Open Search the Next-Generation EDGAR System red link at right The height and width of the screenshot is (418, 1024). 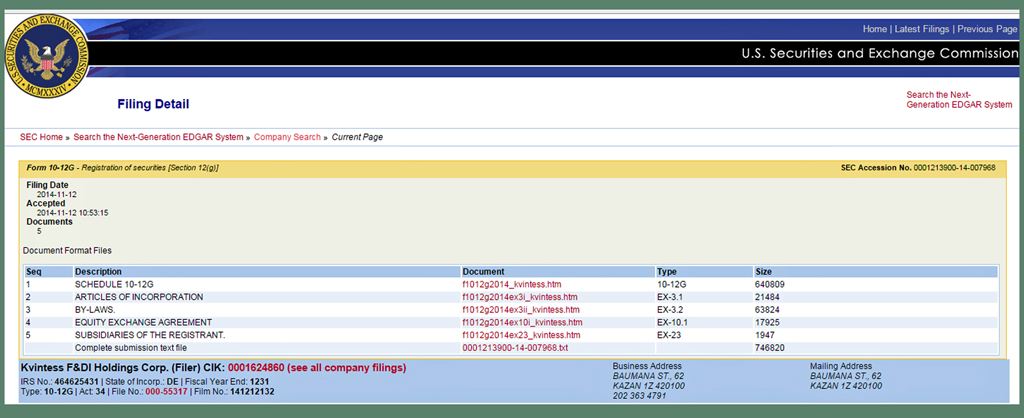pyautogui.click(x=959, y=100)
